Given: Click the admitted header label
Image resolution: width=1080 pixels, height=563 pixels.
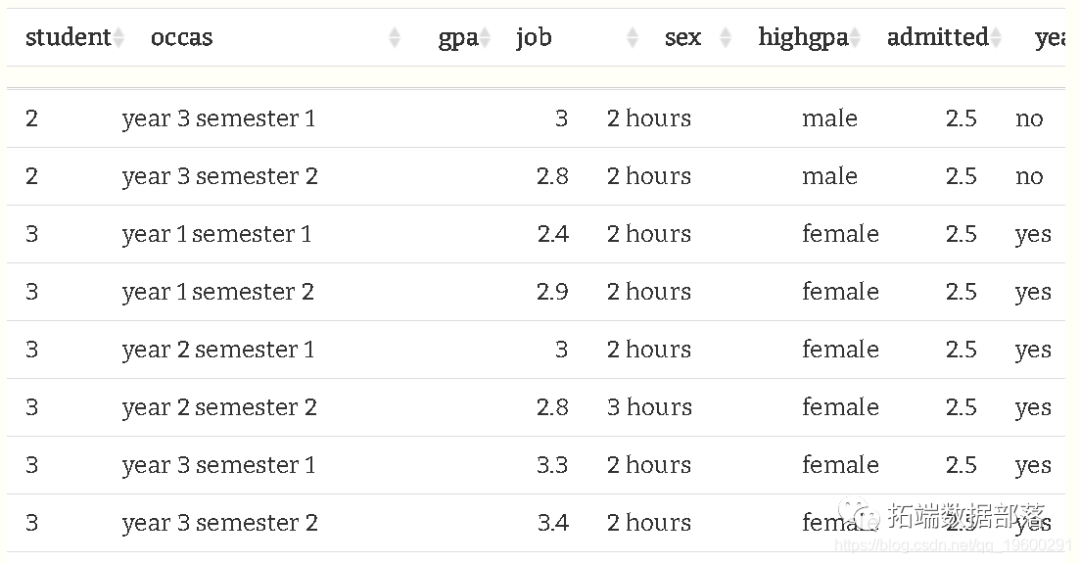Looking at the screenshot, I should click(x=937, y=38).
